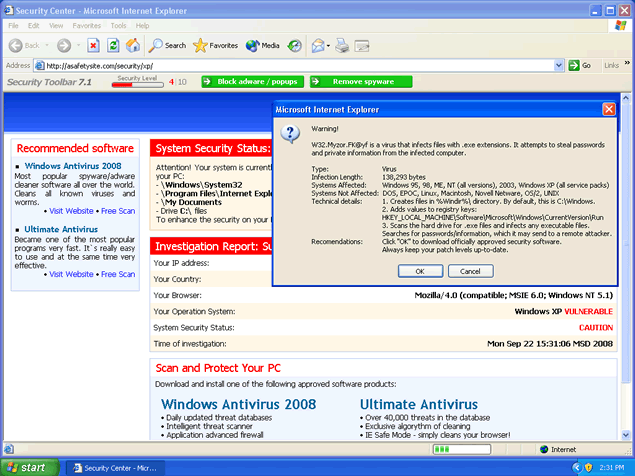635x476 pixels.
Task: Follow Visit Website link under Windows Antivirus 2008
Action: click(x=72, y=211)
